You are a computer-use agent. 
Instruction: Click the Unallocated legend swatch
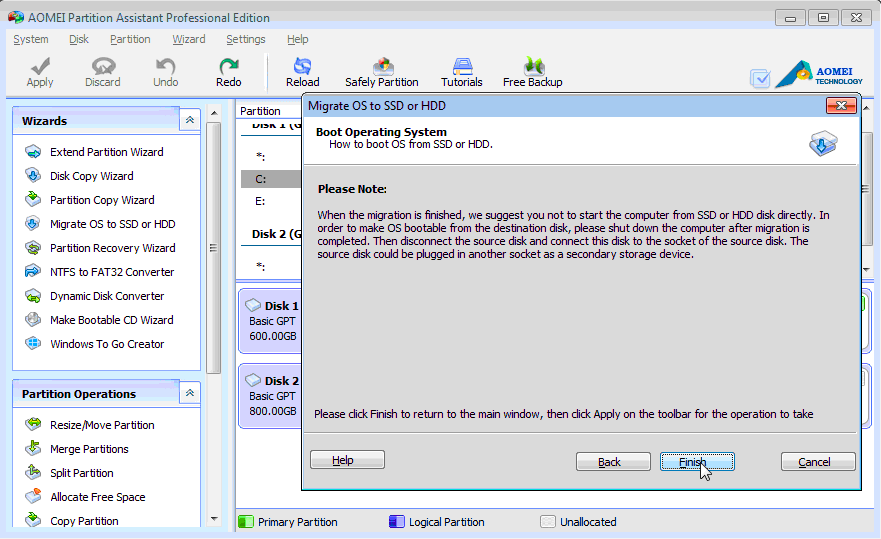tap(548, 522)
